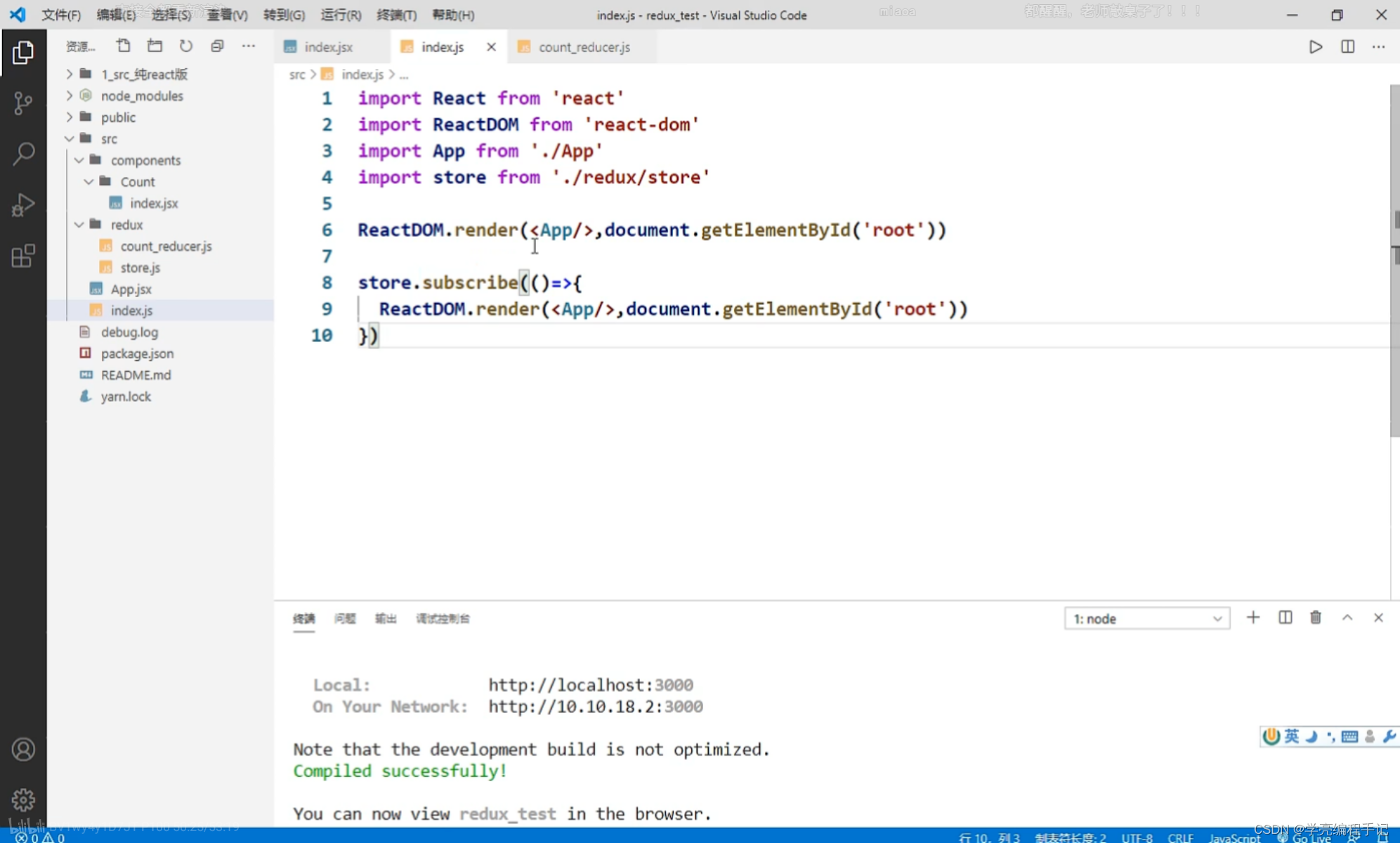Viewport: 1400px width, 843px height.
Task: Open the Accounts menu icon
Action: click(x=23, y=750)
